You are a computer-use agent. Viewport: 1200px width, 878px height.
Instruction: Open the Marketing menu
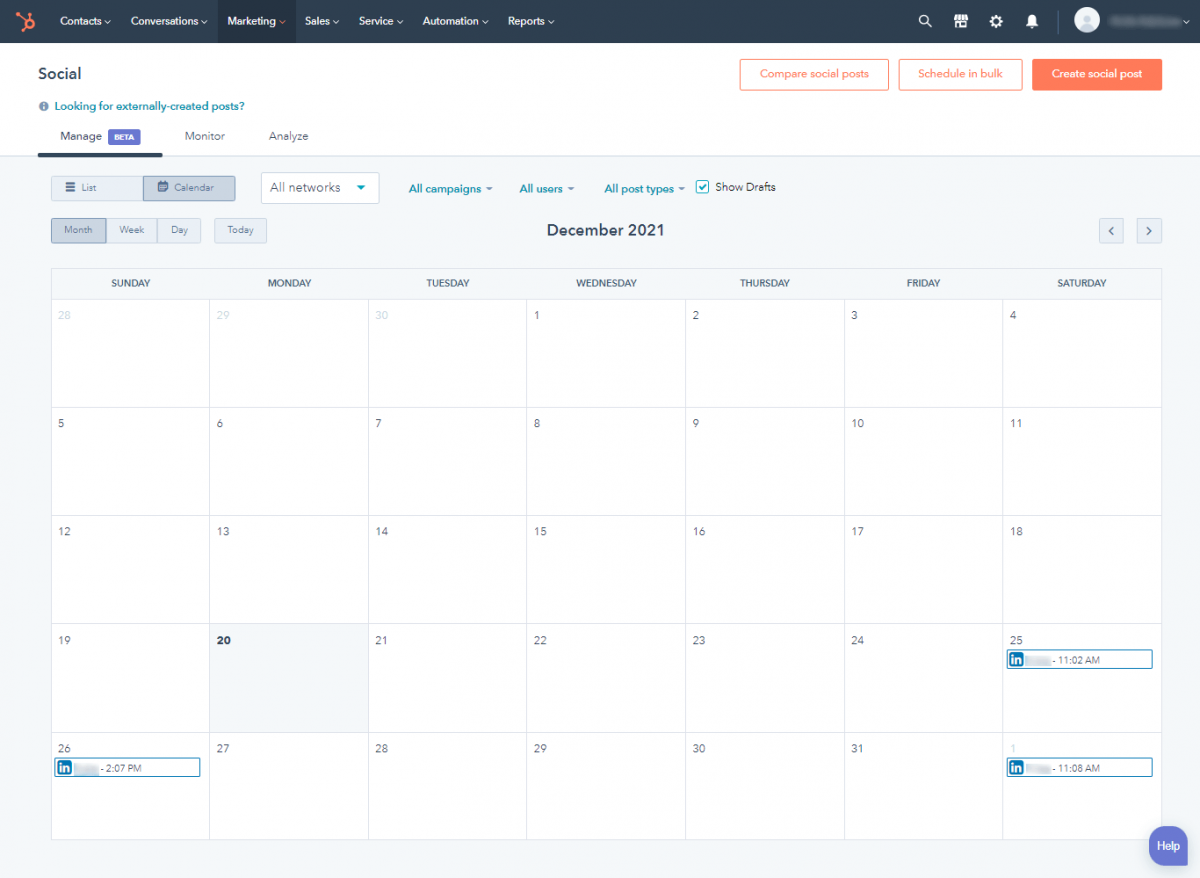(x=256, y=21)
